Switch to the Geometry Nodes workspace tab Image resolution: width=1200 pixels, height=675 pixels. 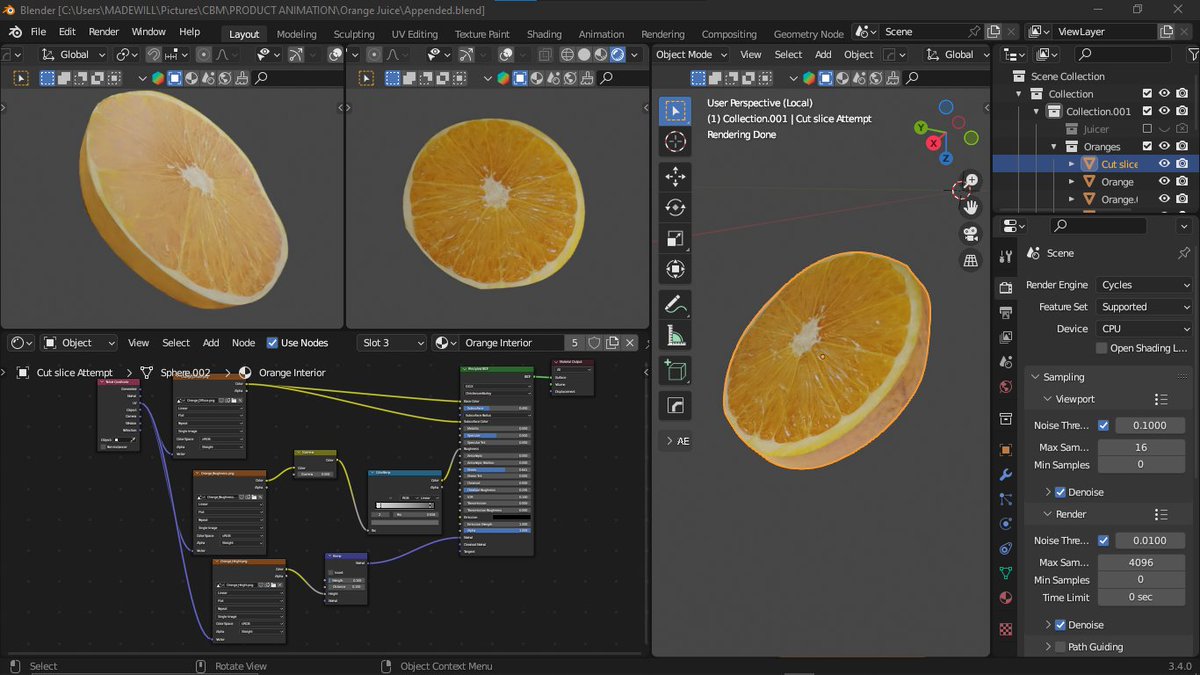pos(809,34)
